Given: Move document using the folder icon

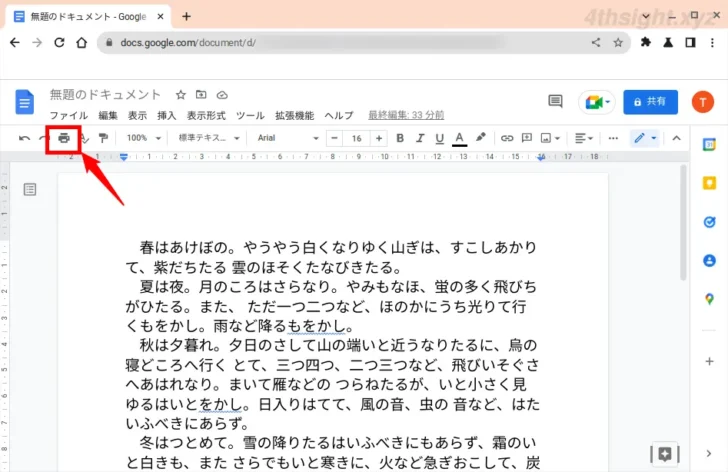Looking at the screenshot, I should coord(201,95).
